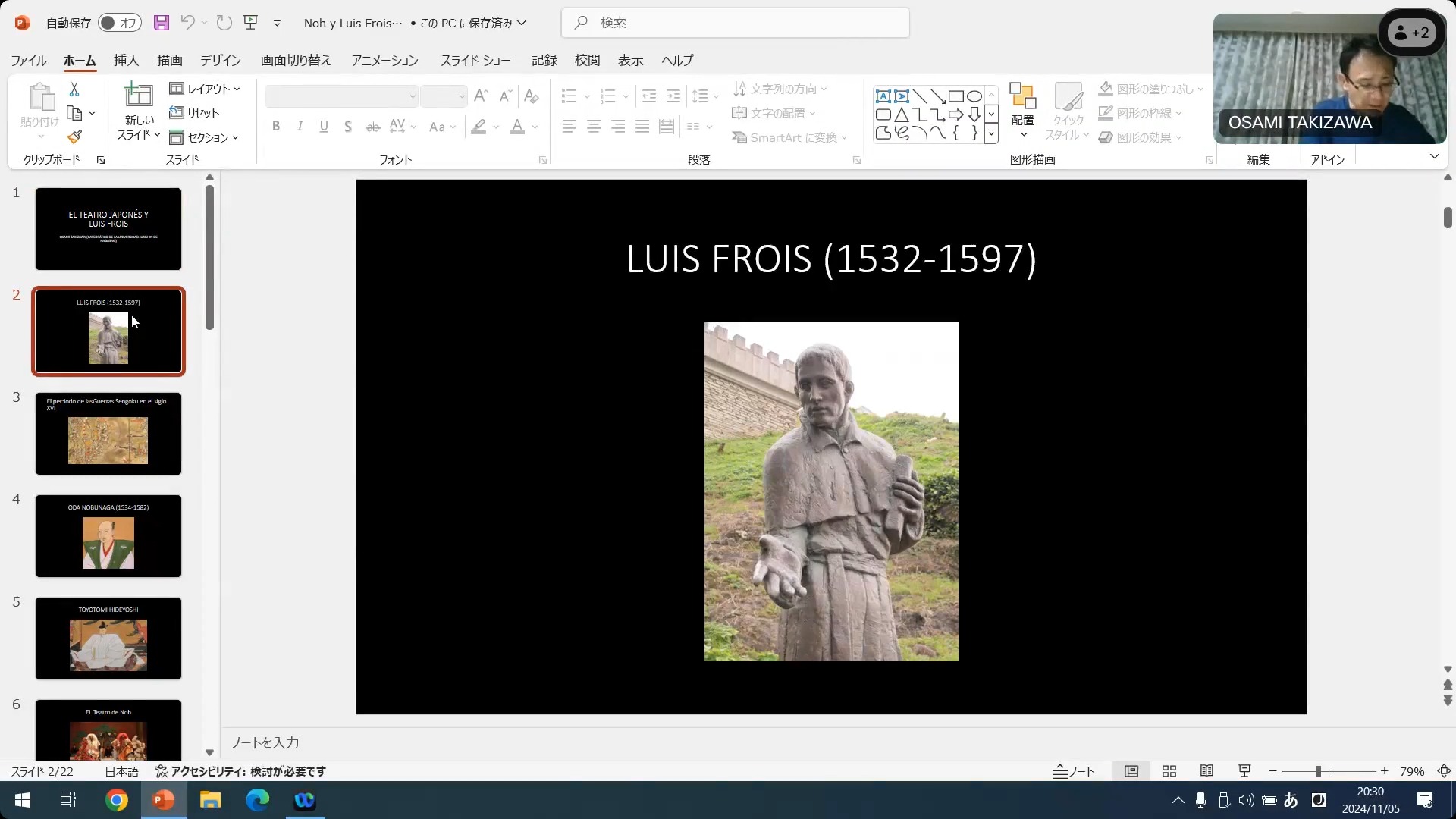This screenshot has height=819, width=1456.
Task: Switch to slide sorter view icon
Action: (1169, 771)
